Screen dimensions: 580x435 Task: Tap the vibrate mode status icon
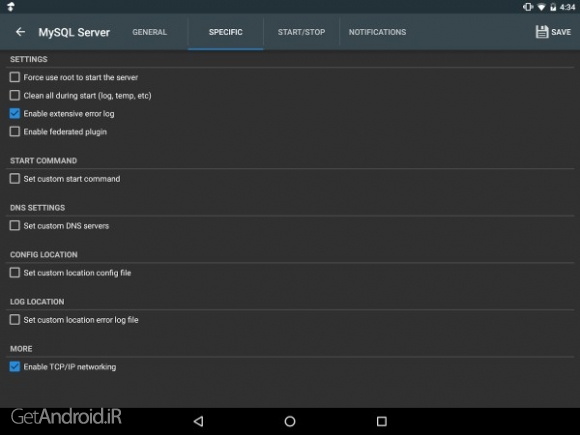pos(527,7)
